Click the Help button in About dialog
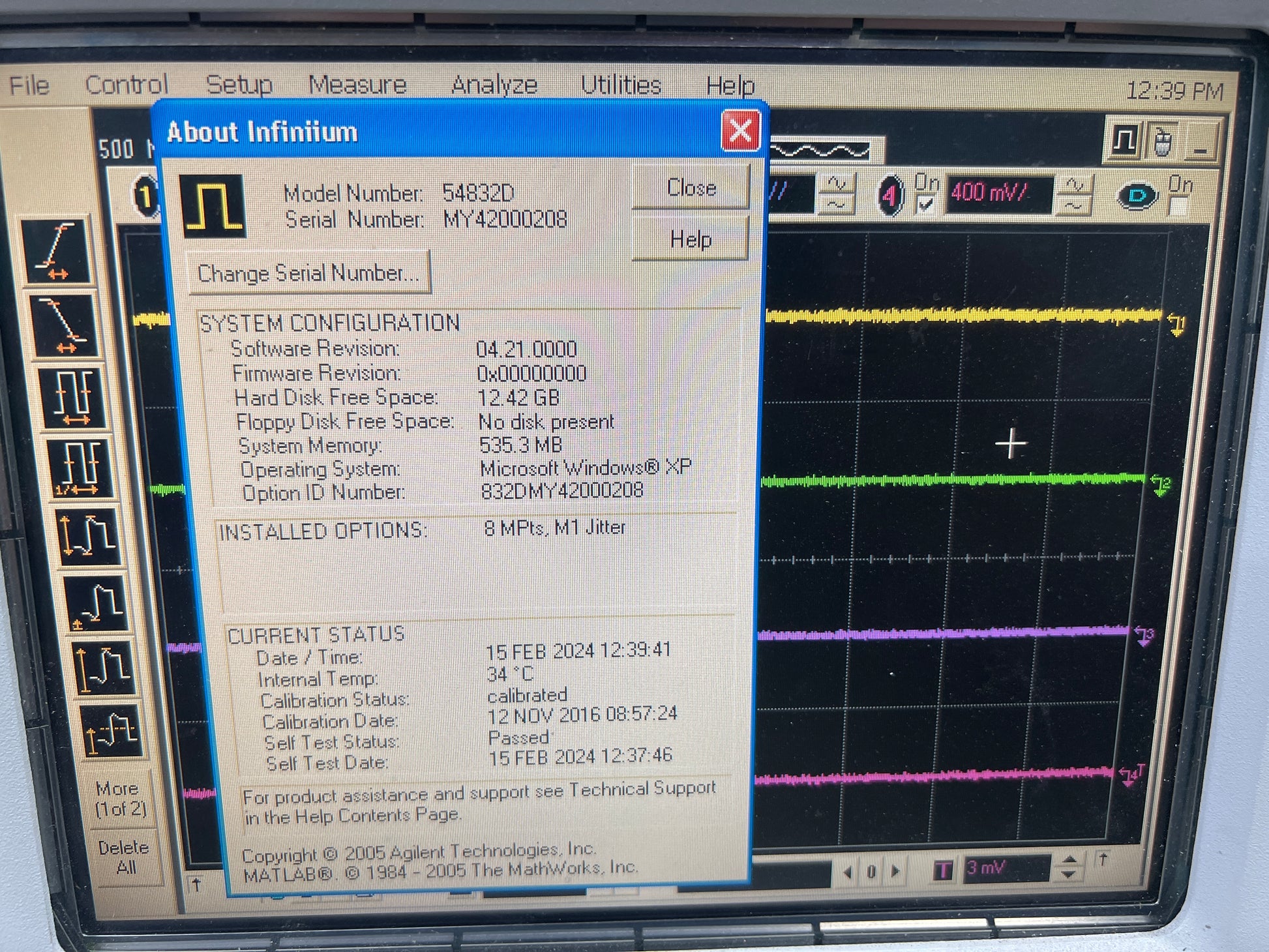Screen dimensions: 1269x952 point(691,239)
